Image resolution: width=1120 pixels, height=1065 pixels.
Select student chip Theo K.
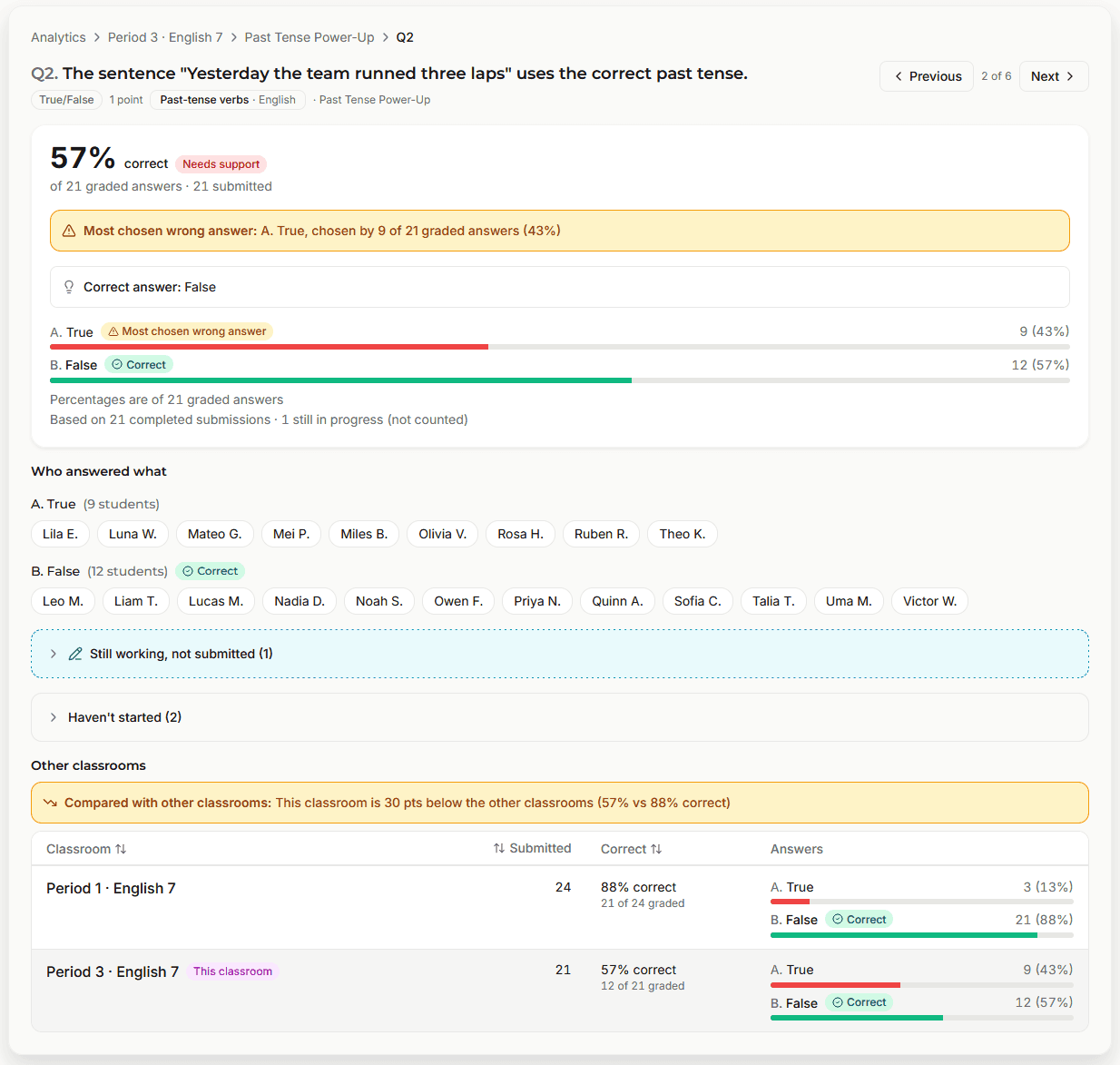coord(683,534)
